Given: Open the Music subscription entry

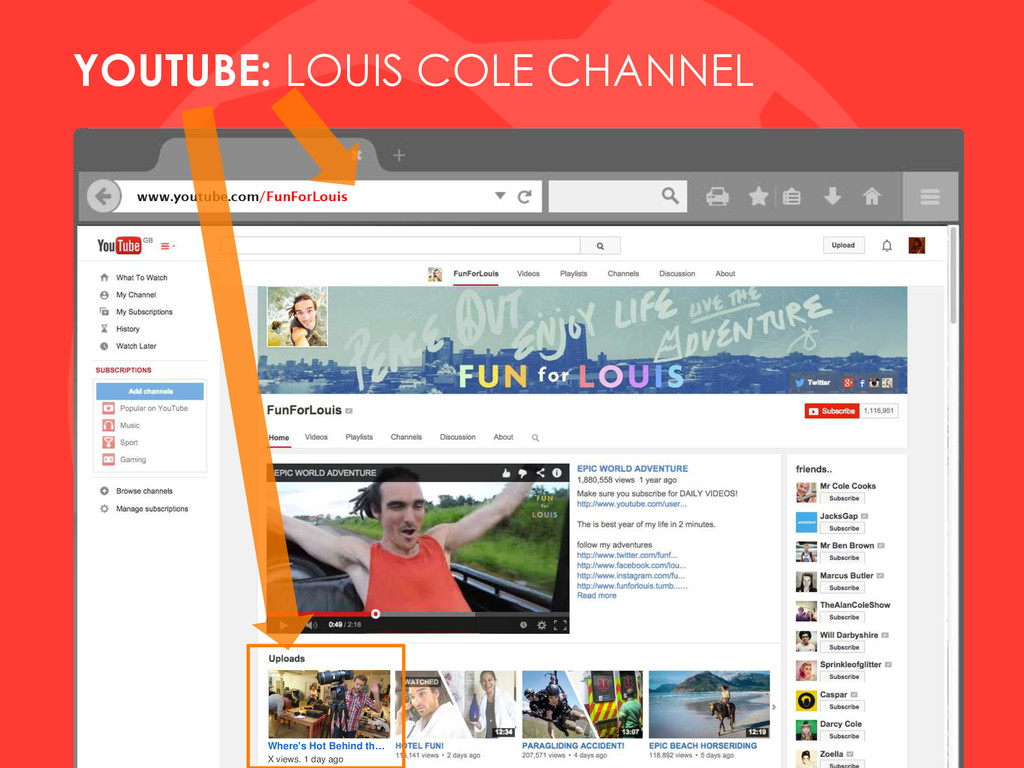Looking at the screenshot, I should point(129,425).
